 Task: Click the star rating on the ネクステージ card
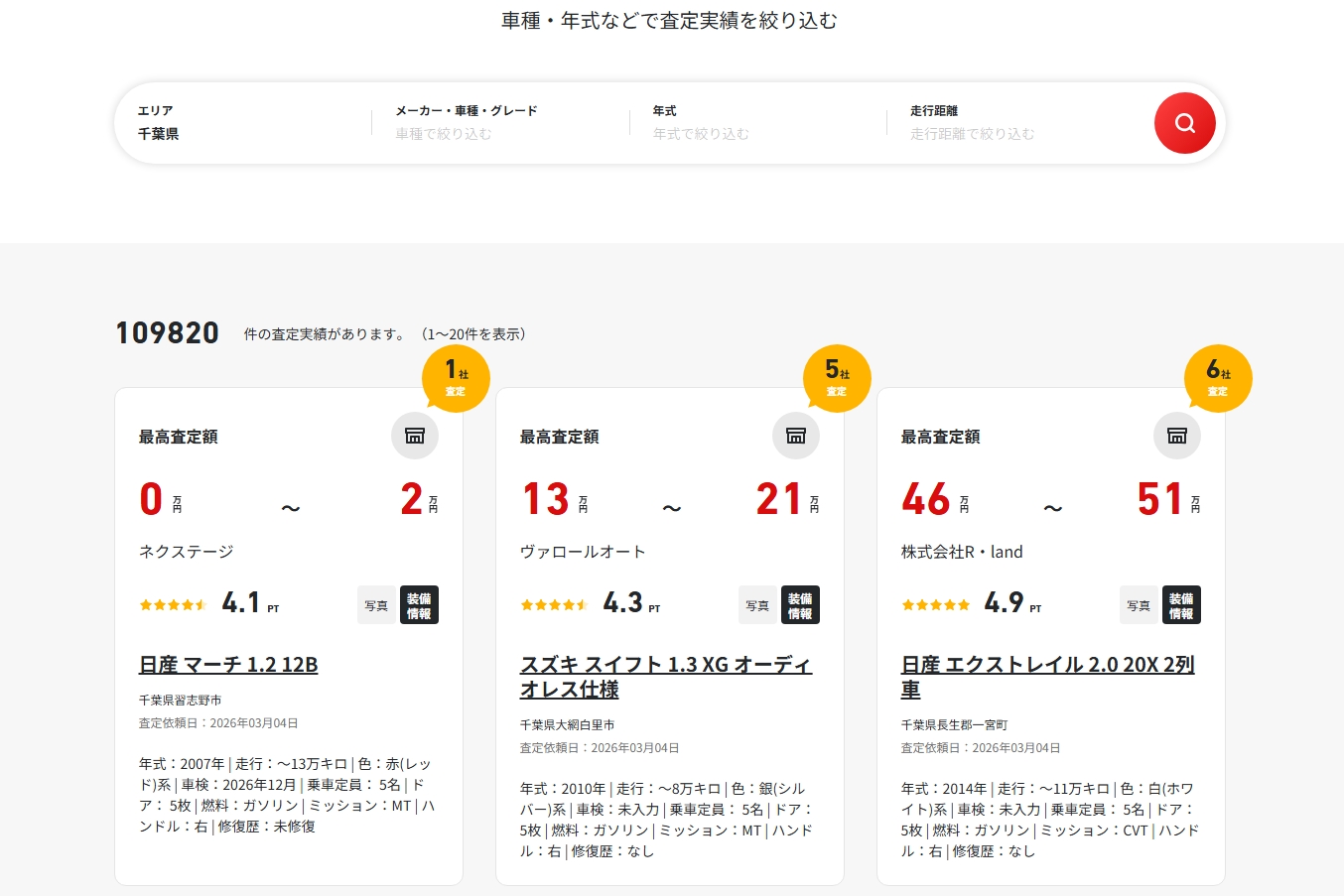(x=173, y=604)
